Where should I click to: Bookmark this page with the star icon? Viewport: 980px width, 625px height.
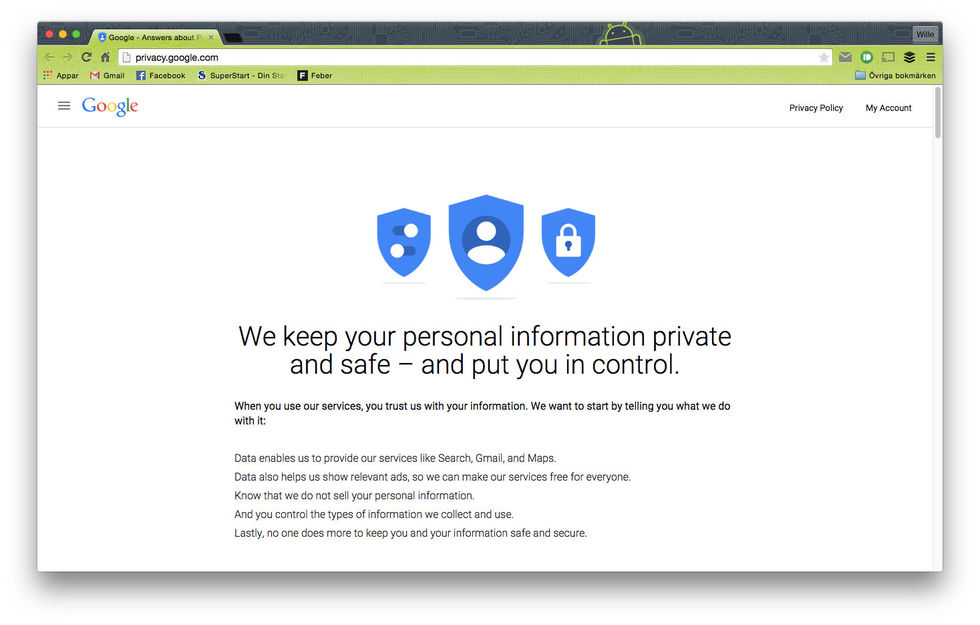[824, 57]
